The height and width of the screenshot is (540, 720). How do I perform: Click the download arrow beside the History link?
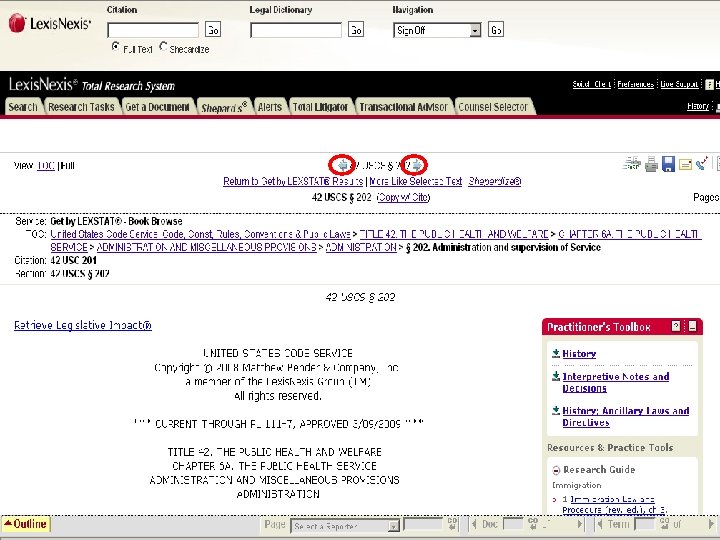[556, 353]
